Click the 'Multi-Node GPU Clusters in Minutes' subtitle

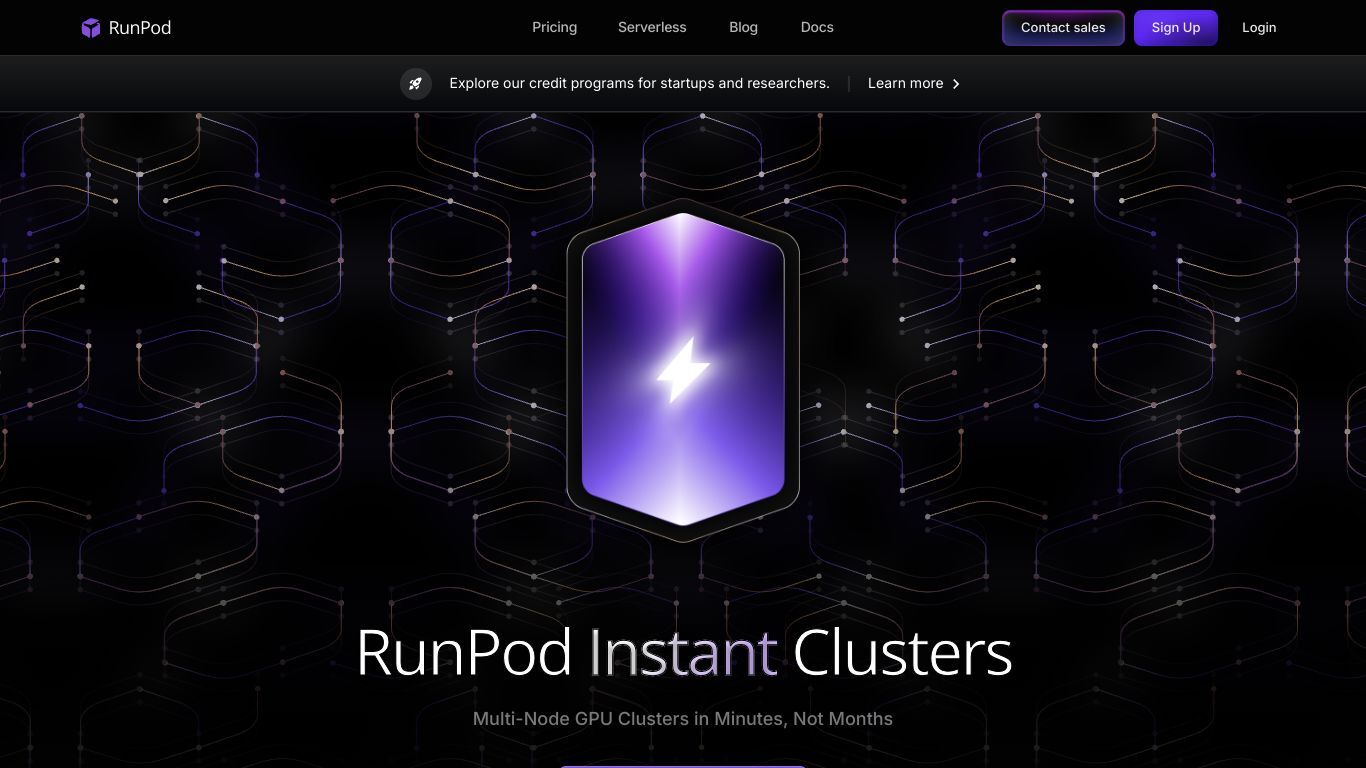(683, 719)
